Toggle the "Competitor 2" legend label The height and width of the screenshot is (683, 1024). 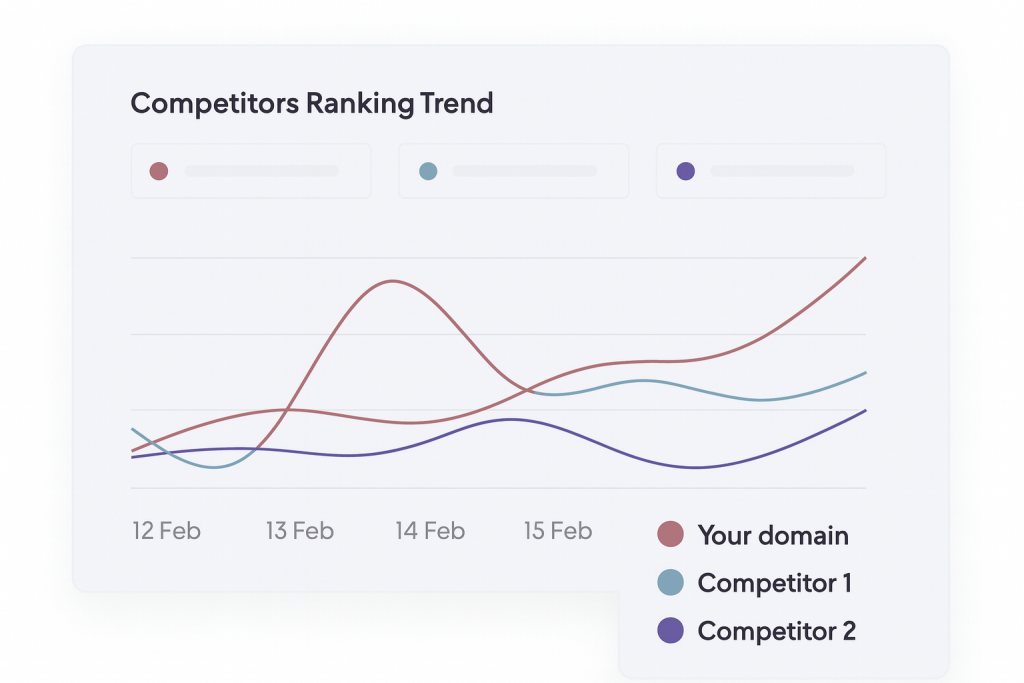776,631
